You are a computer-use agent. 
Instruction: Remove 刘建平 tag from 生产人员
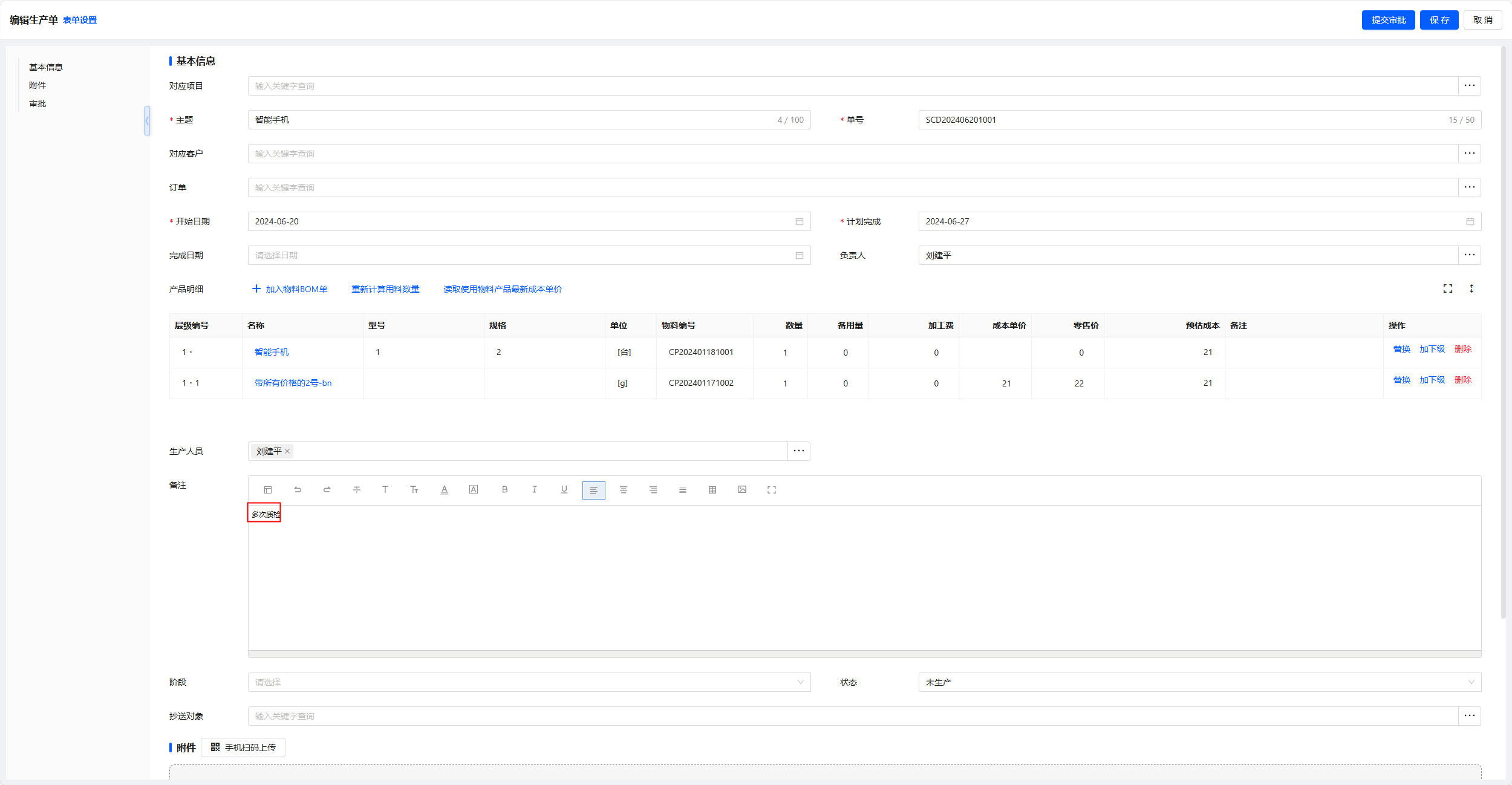click(x=287, y=451)
